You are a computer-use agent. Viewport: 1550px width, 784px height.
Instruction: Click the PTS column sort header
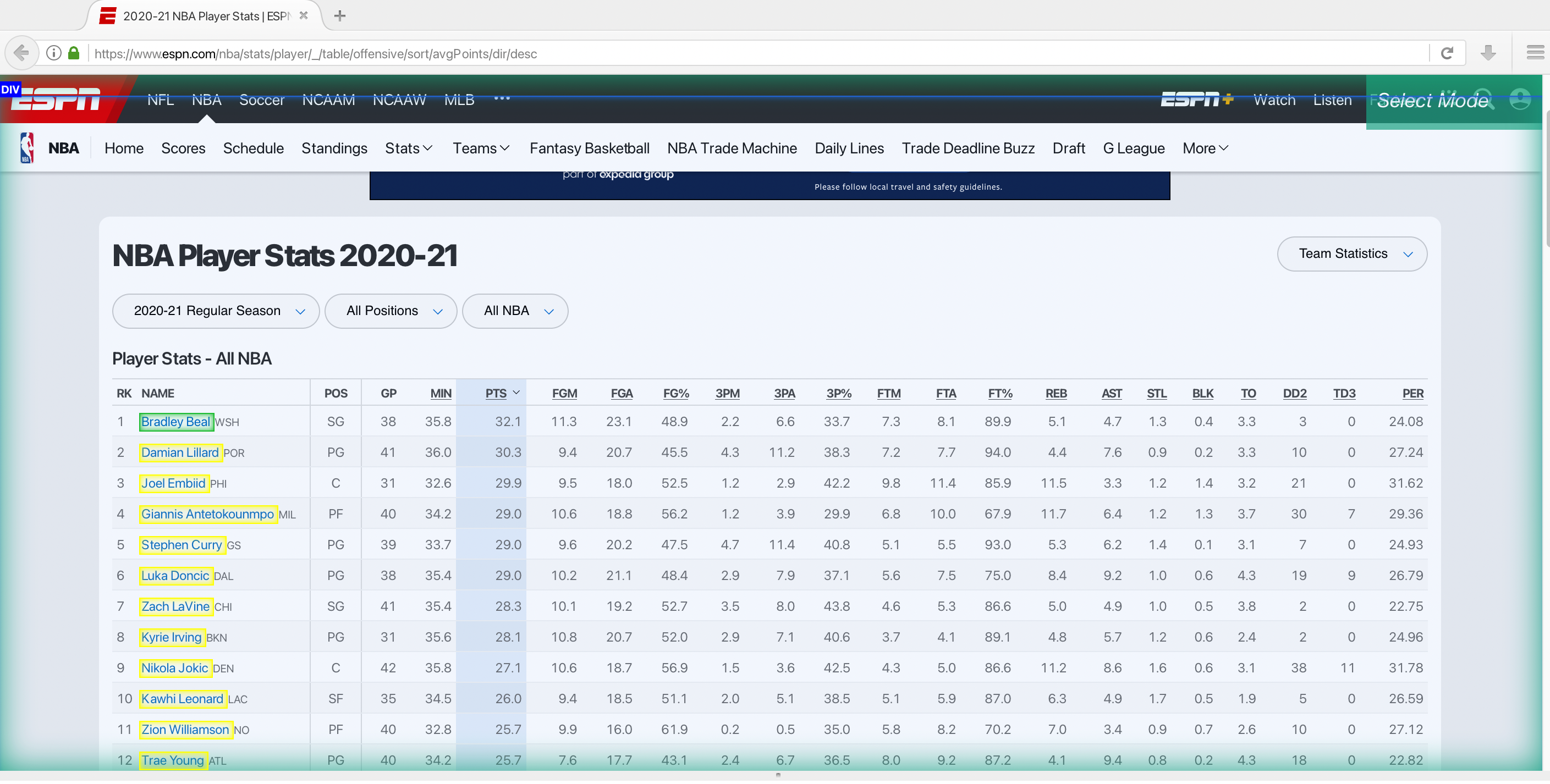(496, 392)
